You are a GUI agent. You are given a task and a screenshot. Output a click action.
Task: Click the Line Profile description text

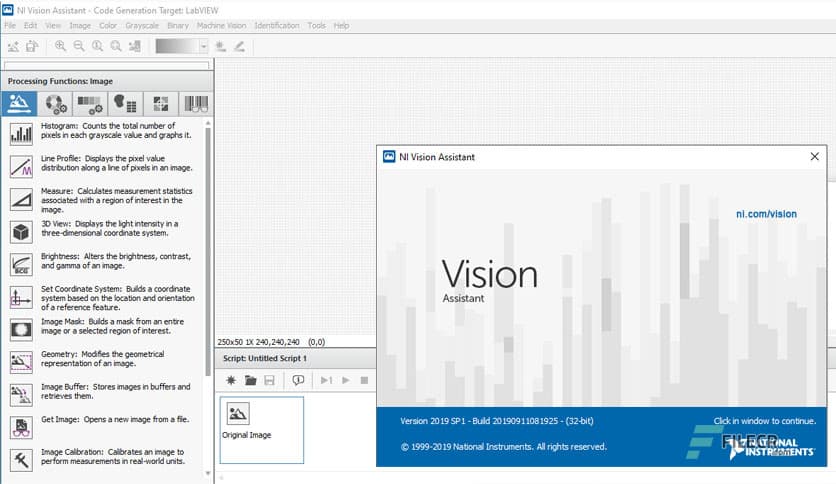[116, 163]
